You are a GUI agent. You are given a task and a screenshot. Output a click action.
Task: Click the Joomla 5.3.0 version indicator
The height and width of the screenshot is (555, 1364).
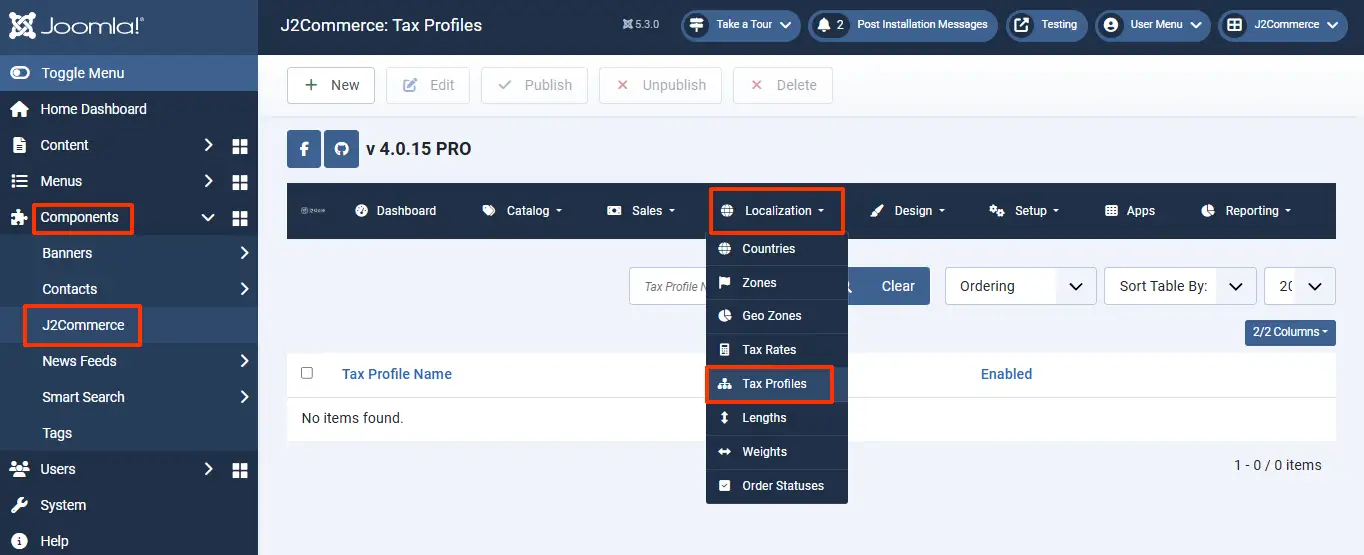(641, 25)
